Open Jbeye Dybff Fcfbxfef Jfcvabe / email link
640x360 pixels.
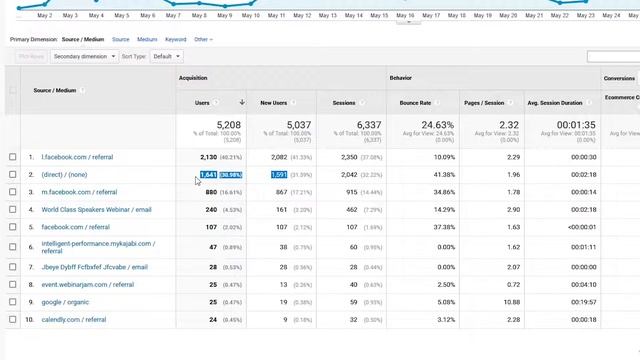[x=94, y=267]
